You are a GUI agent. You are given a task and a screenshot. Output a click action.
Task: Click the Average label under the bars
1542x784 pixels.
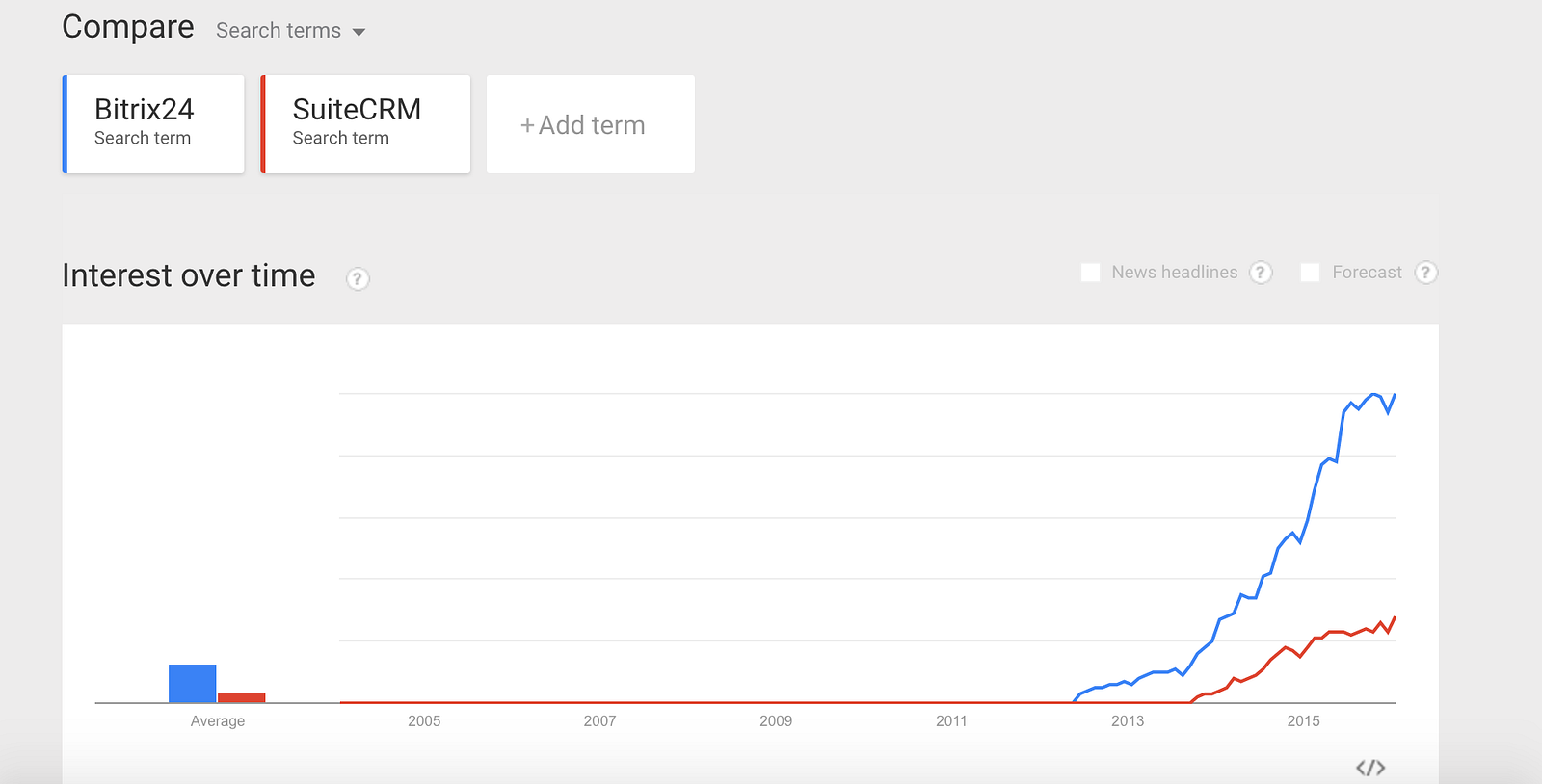[218, 721]
